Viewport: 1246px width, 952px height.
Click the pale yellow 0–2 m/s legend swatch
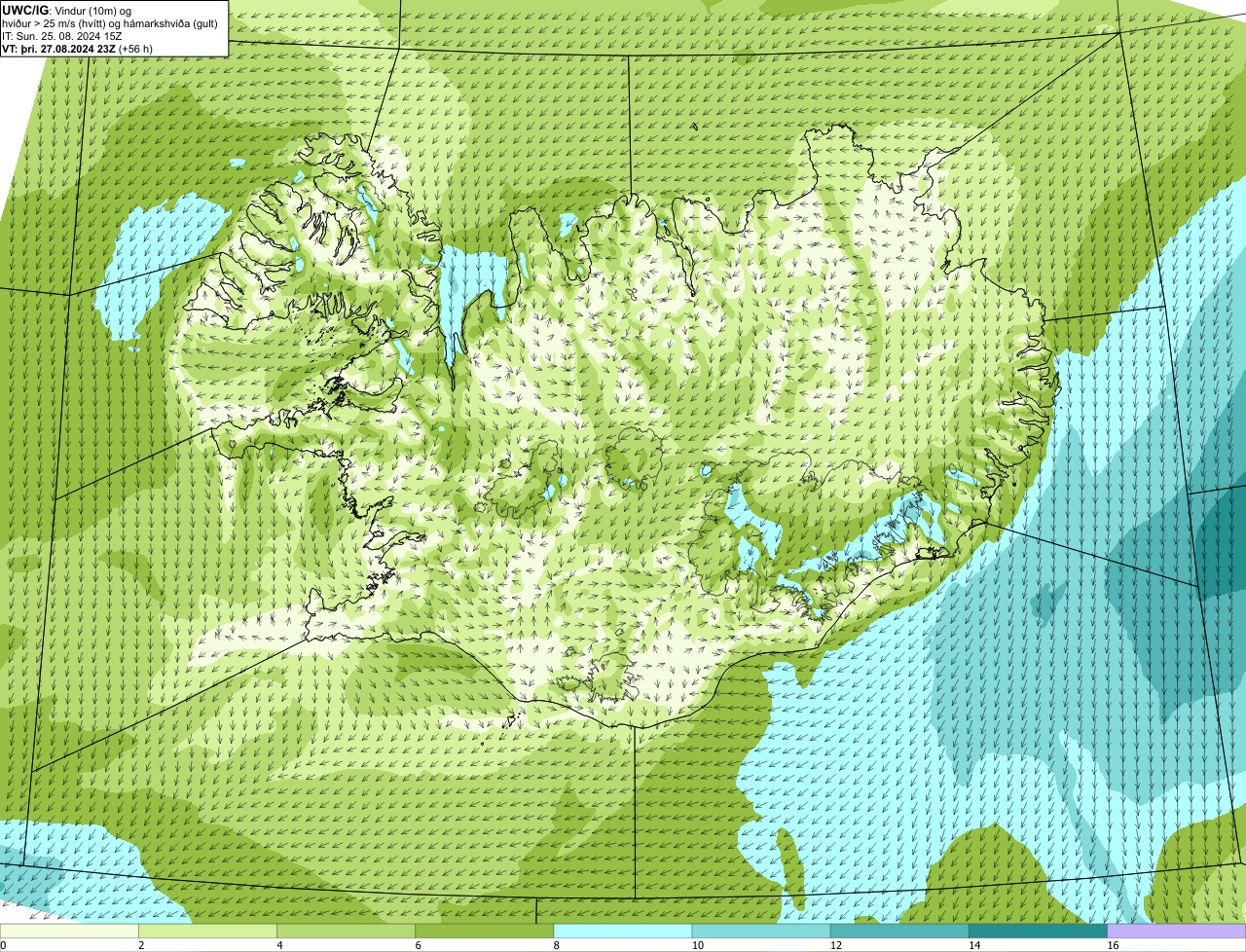(69, 931)
